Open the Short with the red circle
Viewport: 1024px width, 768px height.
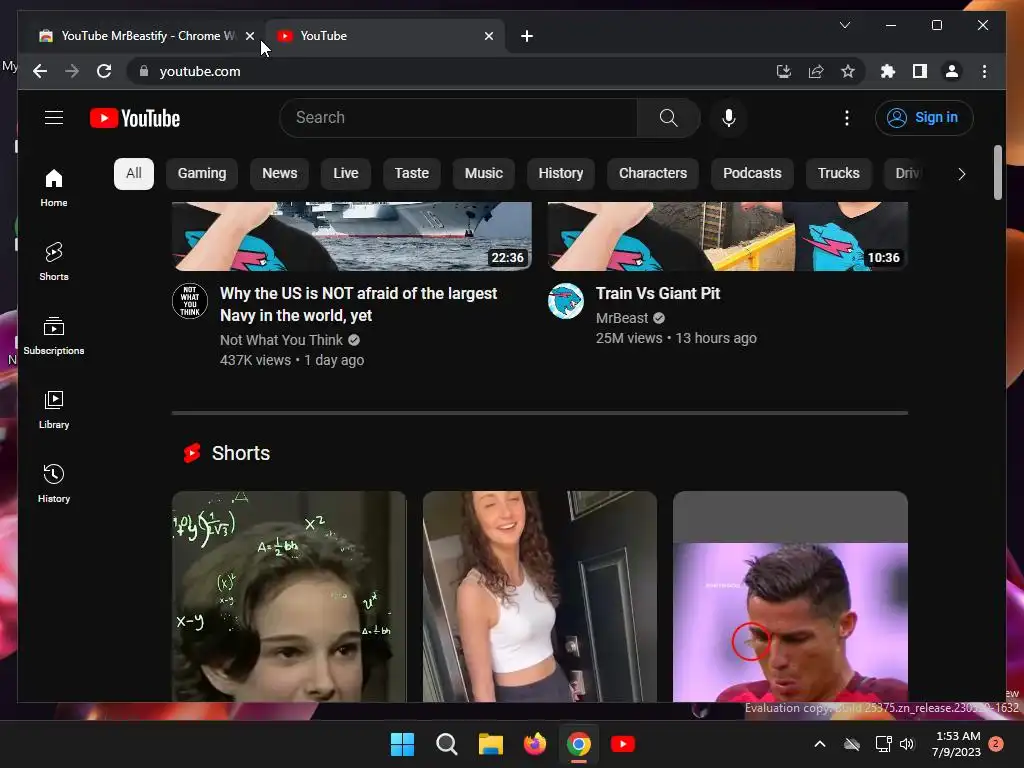coord(790,596)
